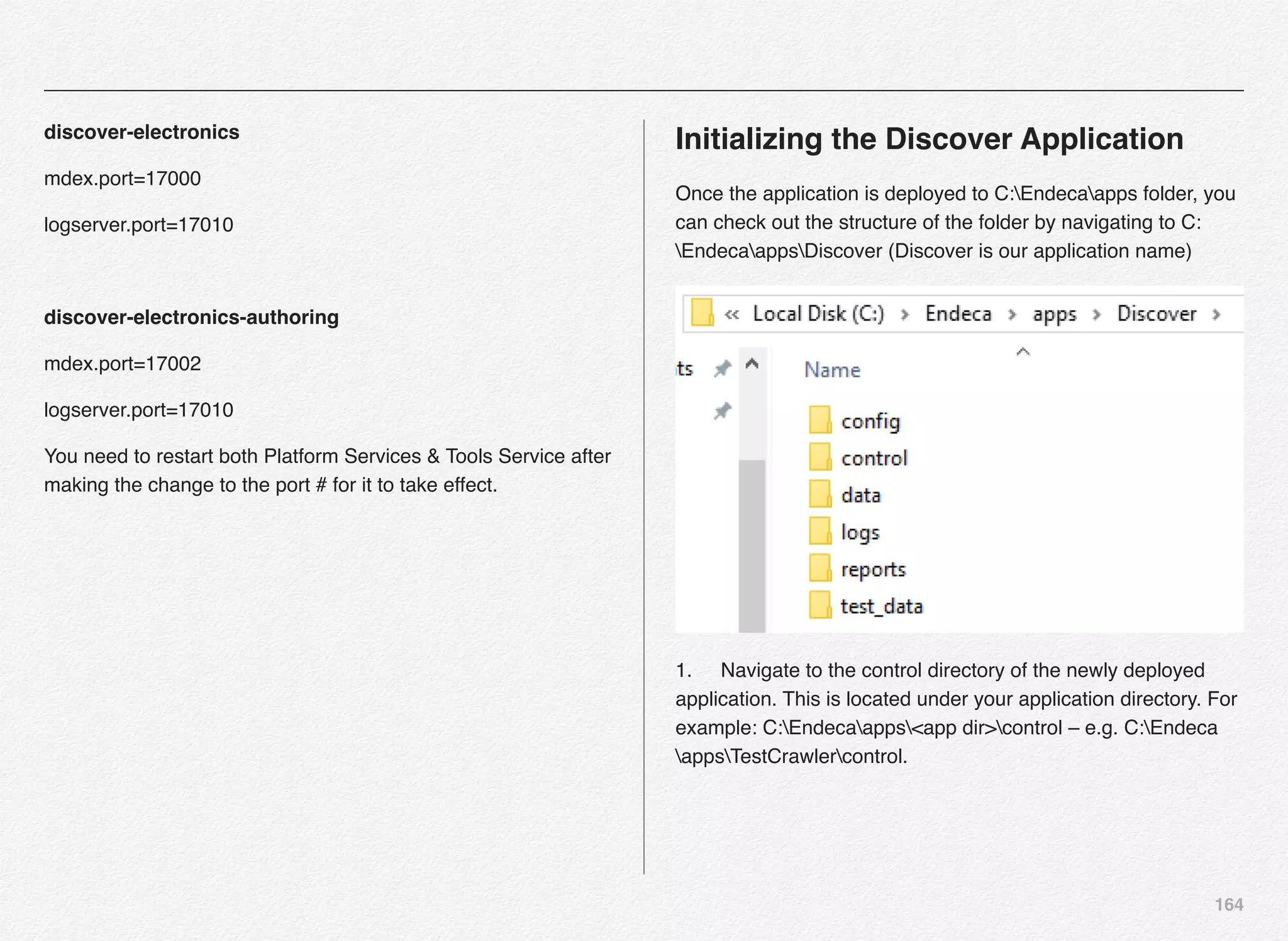1288x941 pixels.
Task: Click the sidebar scrollbar thumb
Action: pos(752,545)
